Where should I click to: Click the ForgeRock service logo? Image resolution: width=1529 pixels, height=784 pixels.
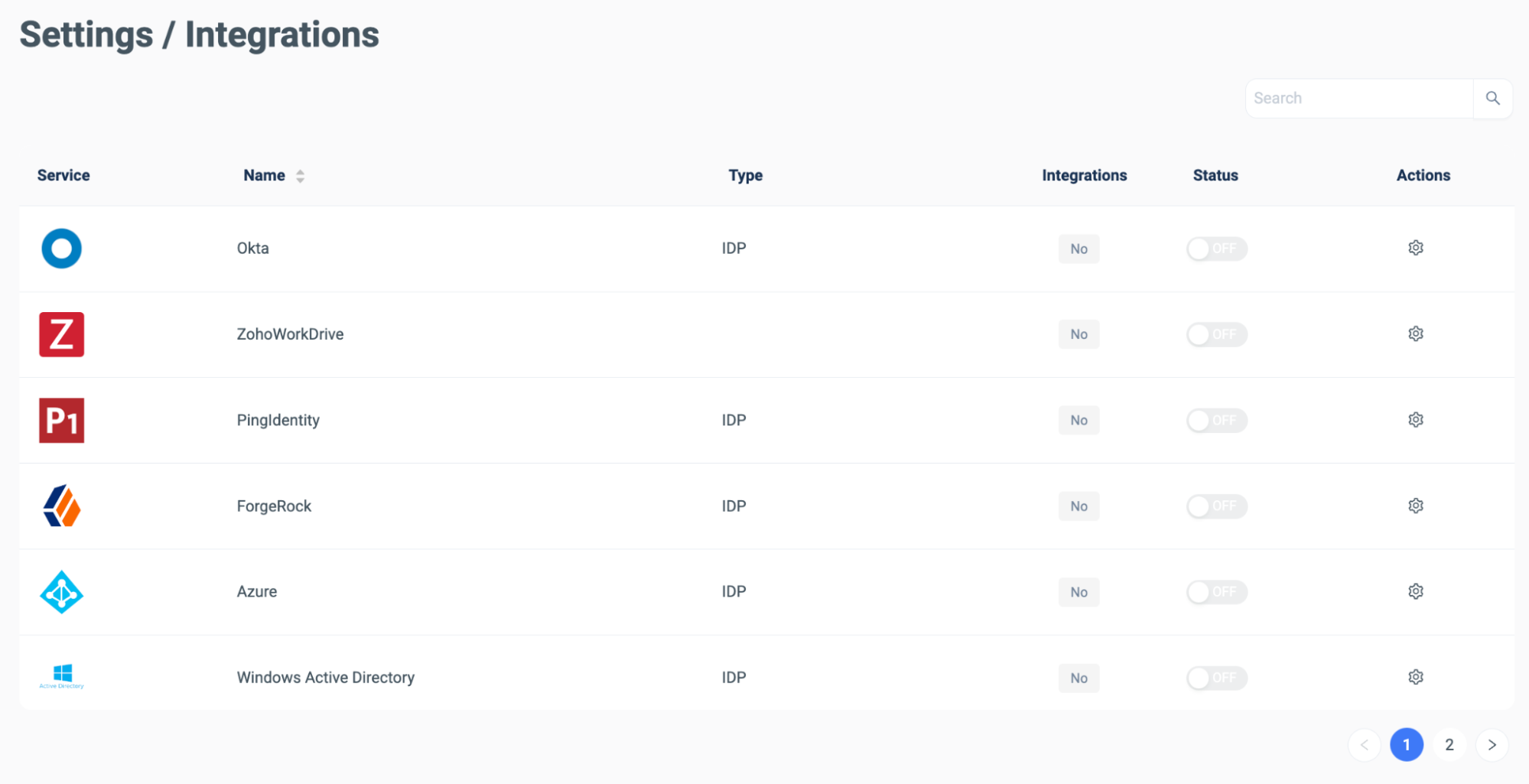click(x=61, y=506)
